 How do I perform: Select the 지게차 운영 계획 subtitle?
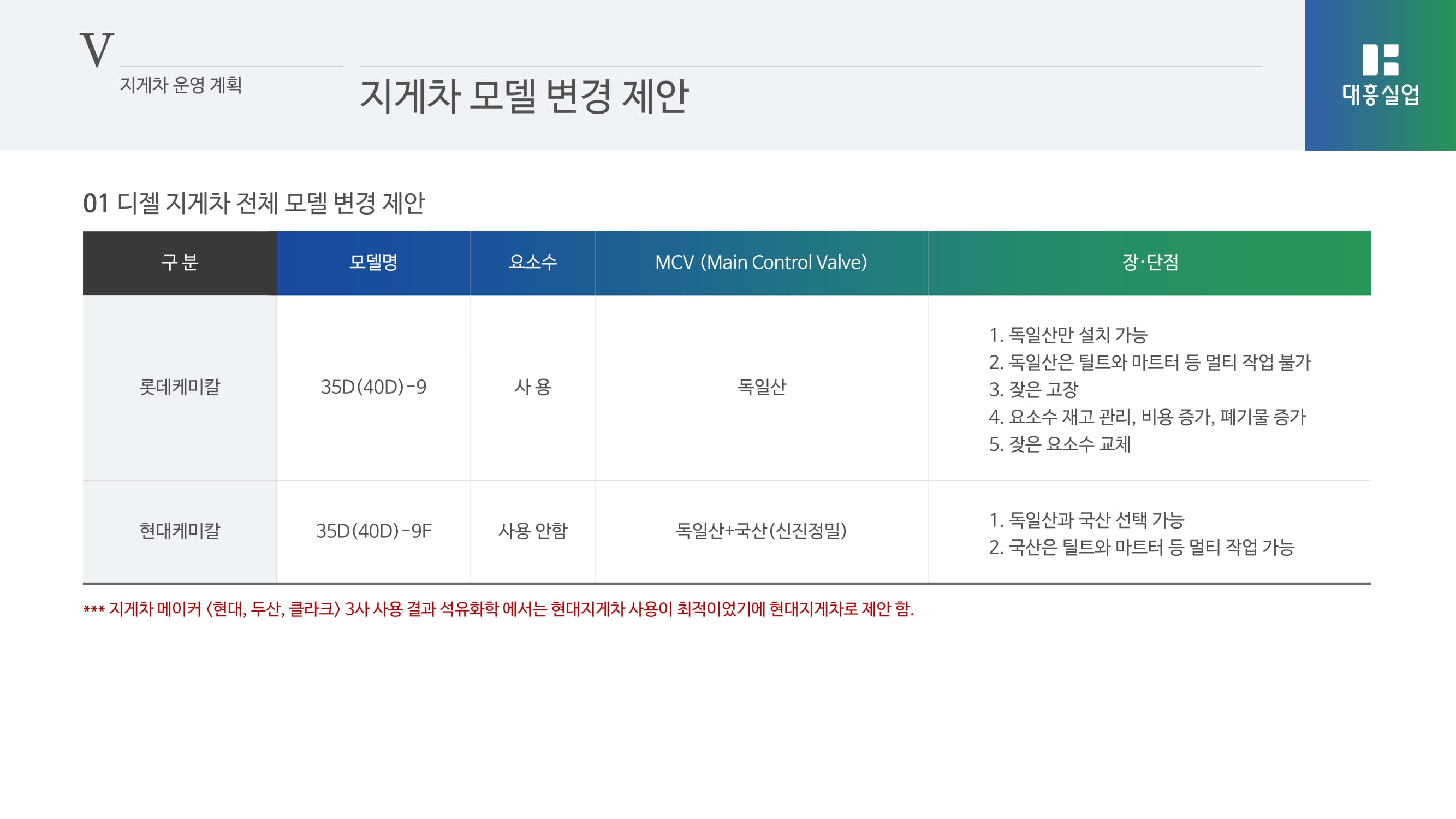pyautogui.click(x=180, y=85)
